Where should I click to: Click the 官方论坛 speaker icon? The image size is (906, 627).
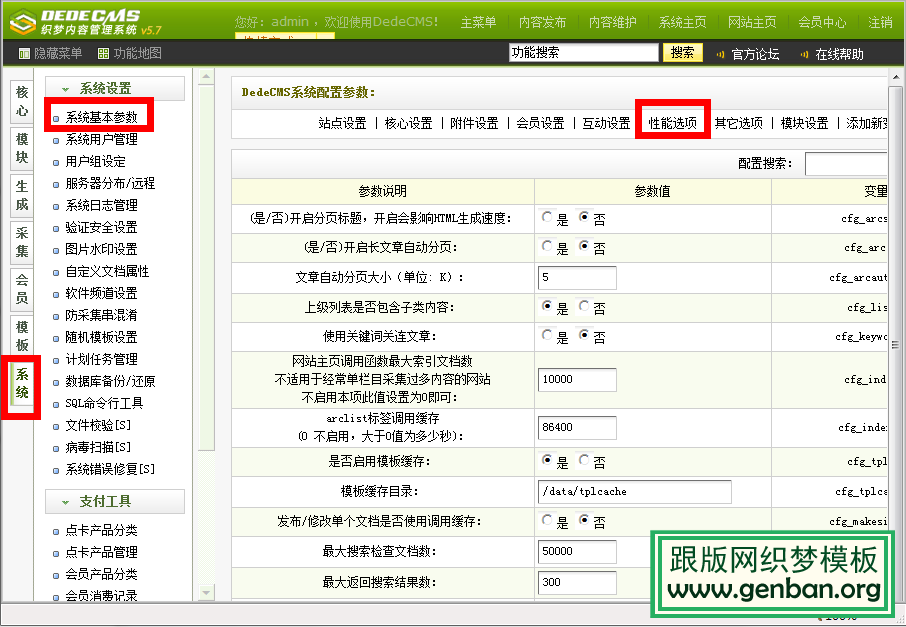click(x=719, y=54)
